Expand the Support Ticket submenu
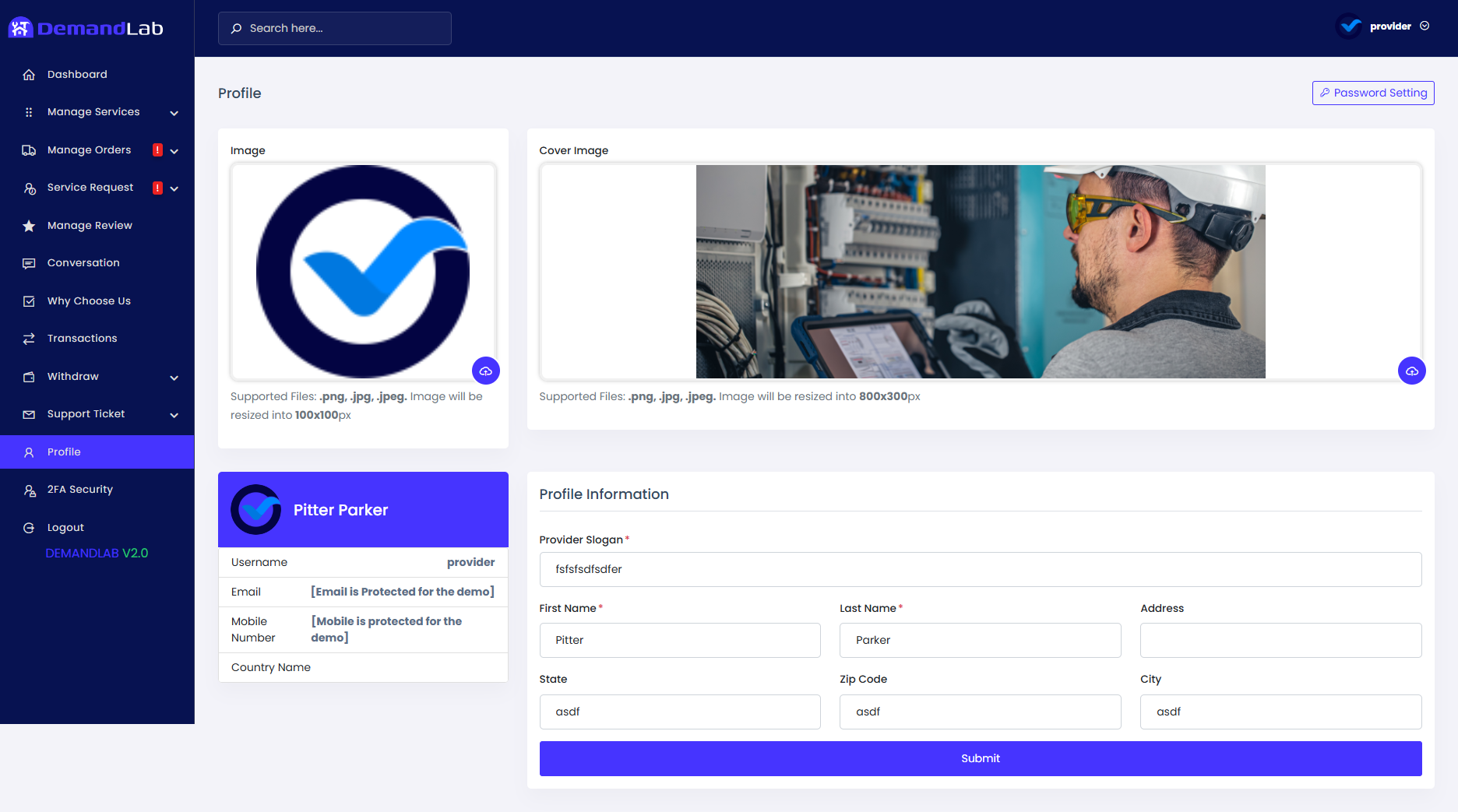Viewport: 1458px width, 812px height. click(86, 413)
